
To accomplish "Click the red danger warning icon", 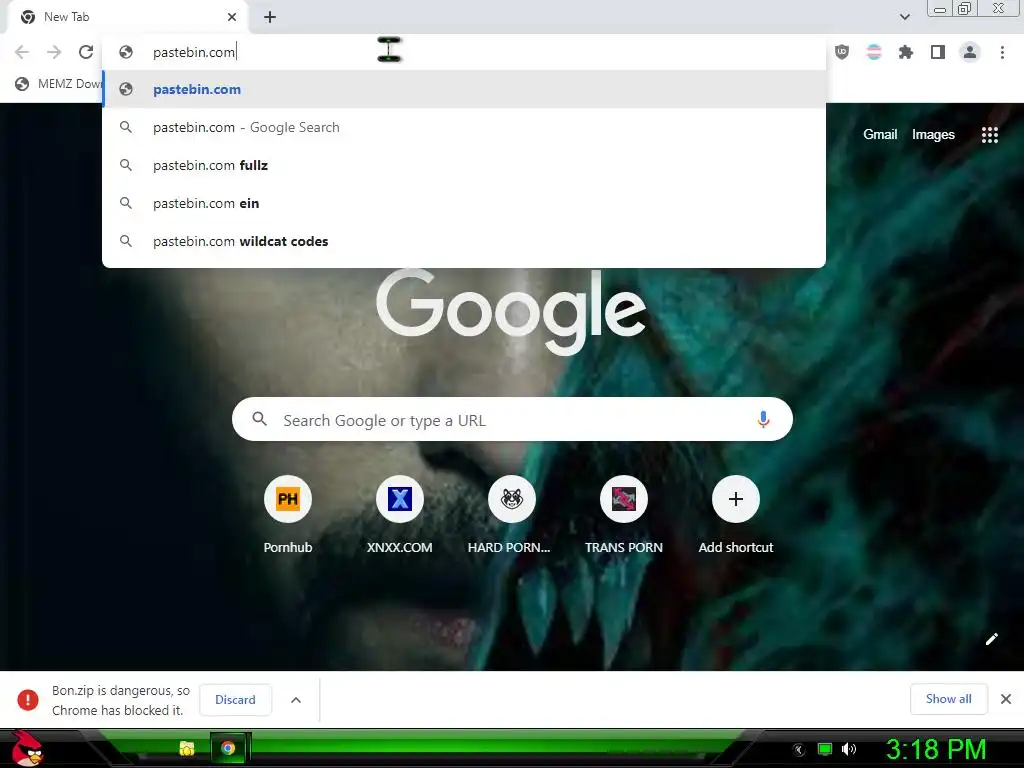I will [28, 699].
